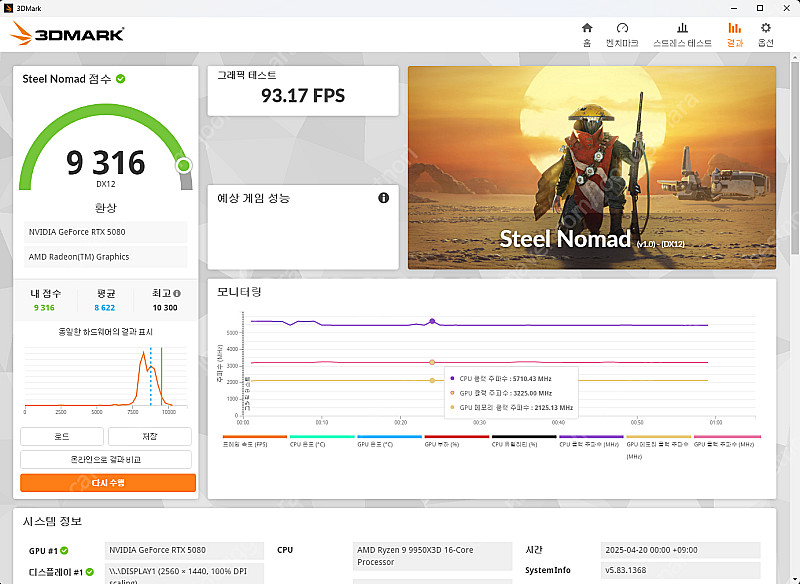Click the 그래픽 테스트 card title
800x584 pixels.
point(247,75)
